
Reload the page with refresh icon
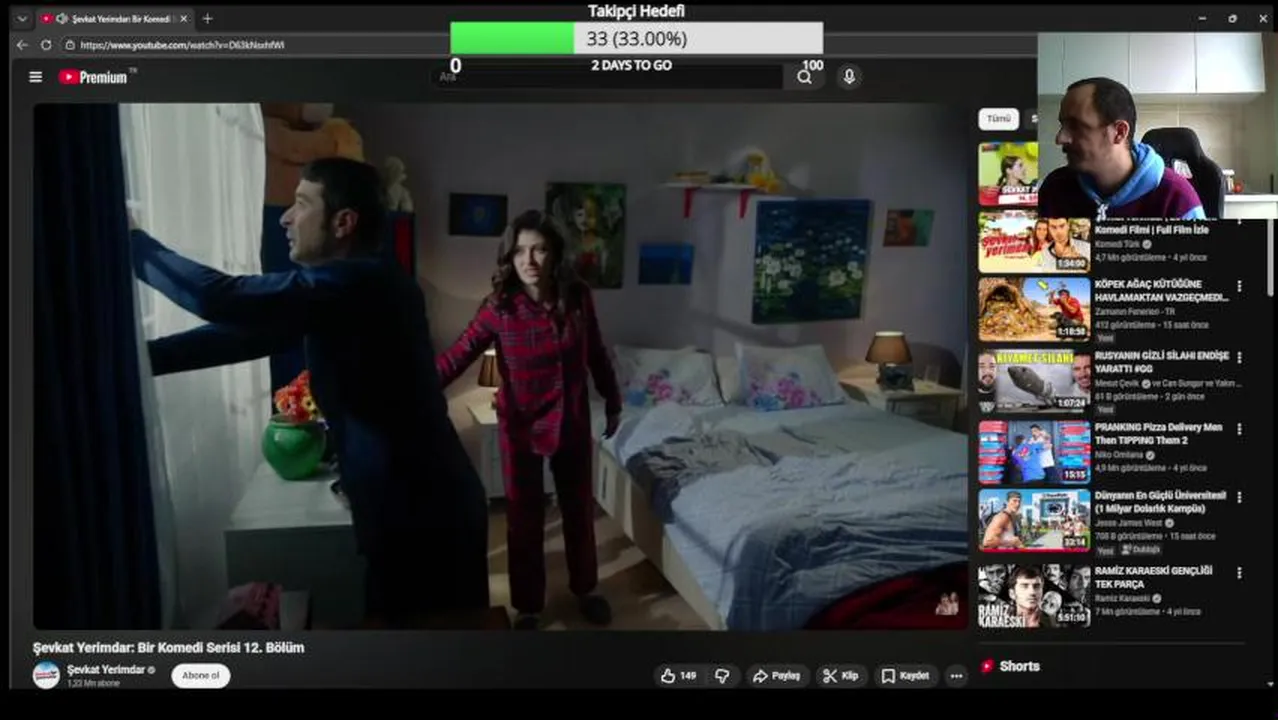coord(46,45)
